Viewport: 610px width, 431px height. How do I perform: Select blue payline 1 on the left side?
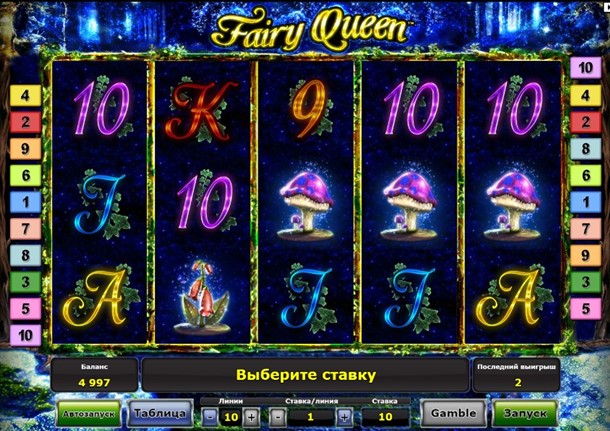pos(25,202)
